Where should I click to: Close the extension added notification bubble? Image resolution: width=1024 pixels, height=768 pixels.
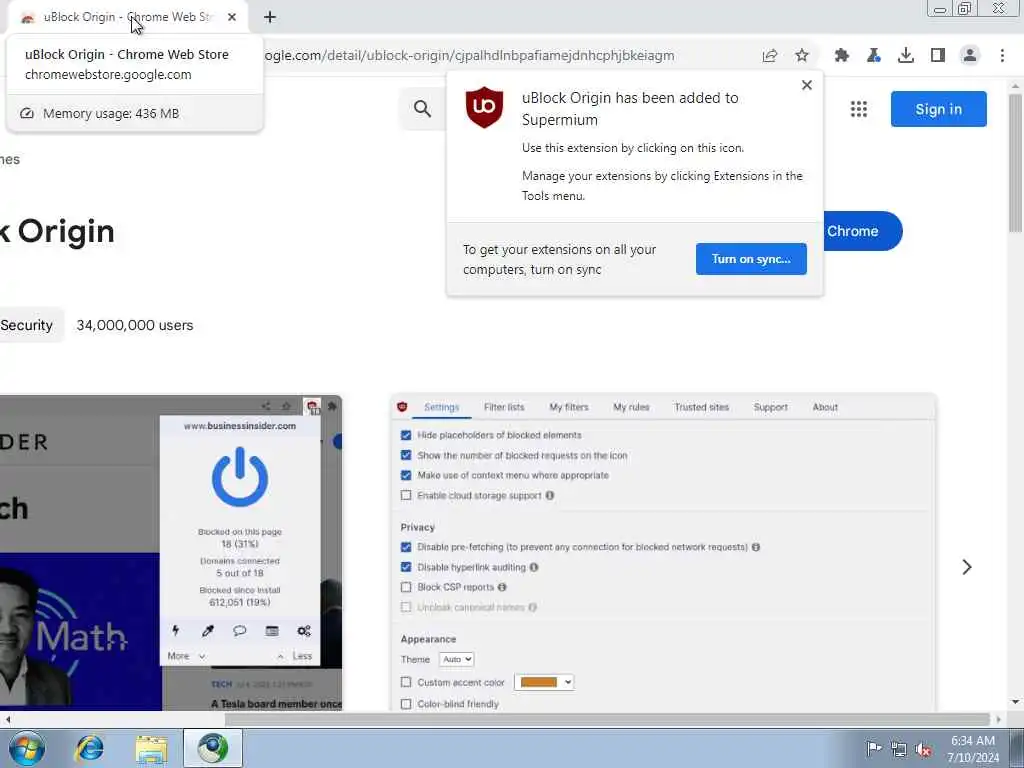coord(807,85)
